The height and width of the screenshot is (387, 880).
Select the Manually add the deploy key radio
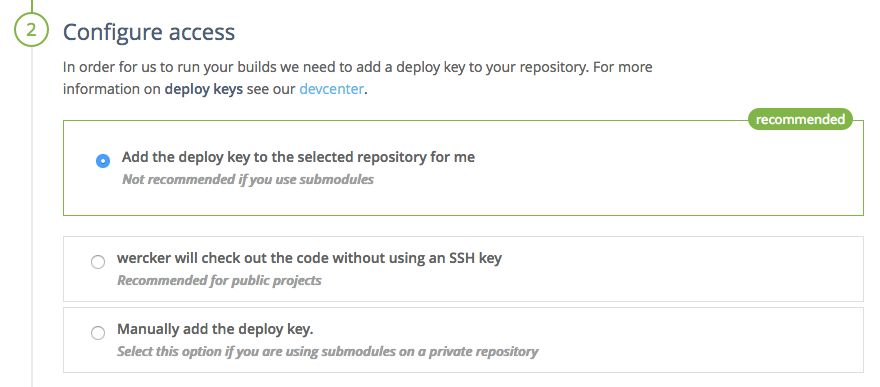tap(98, 333)
